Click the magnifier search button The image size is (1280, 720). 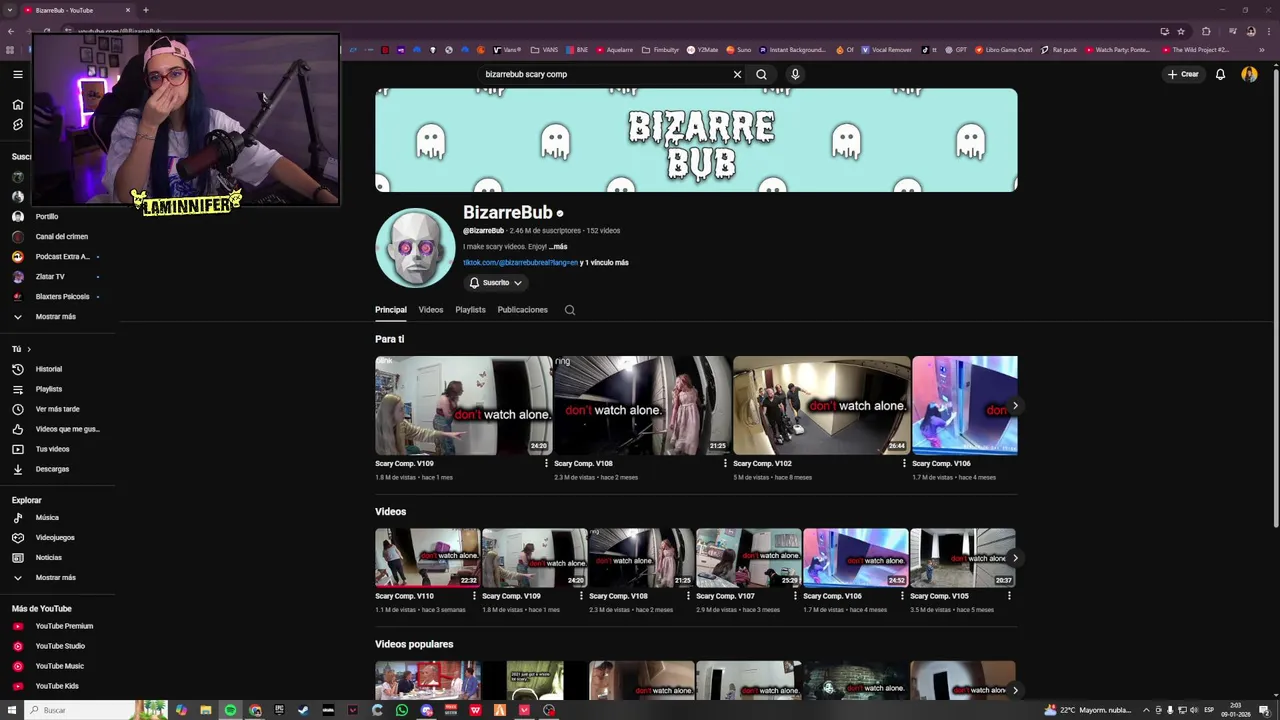761,74
